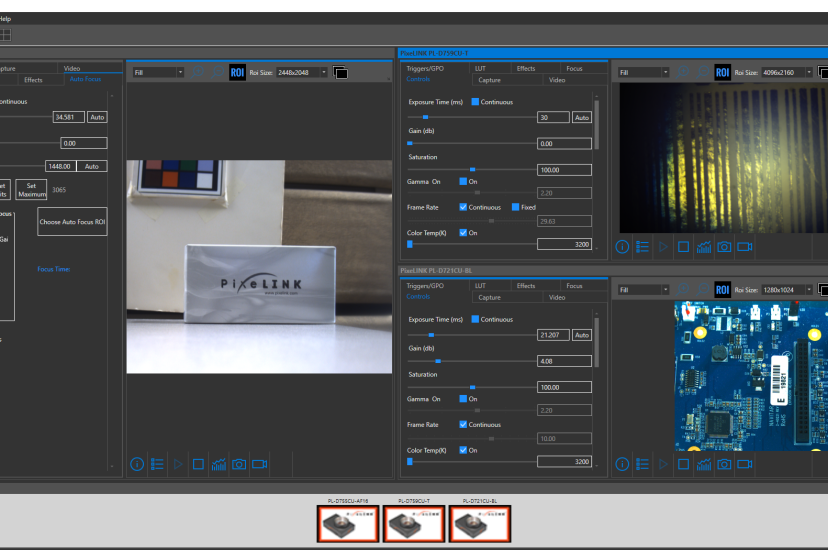
Task: Open feature list icon below yellow striped preview
Action: [x=642, y=246]
